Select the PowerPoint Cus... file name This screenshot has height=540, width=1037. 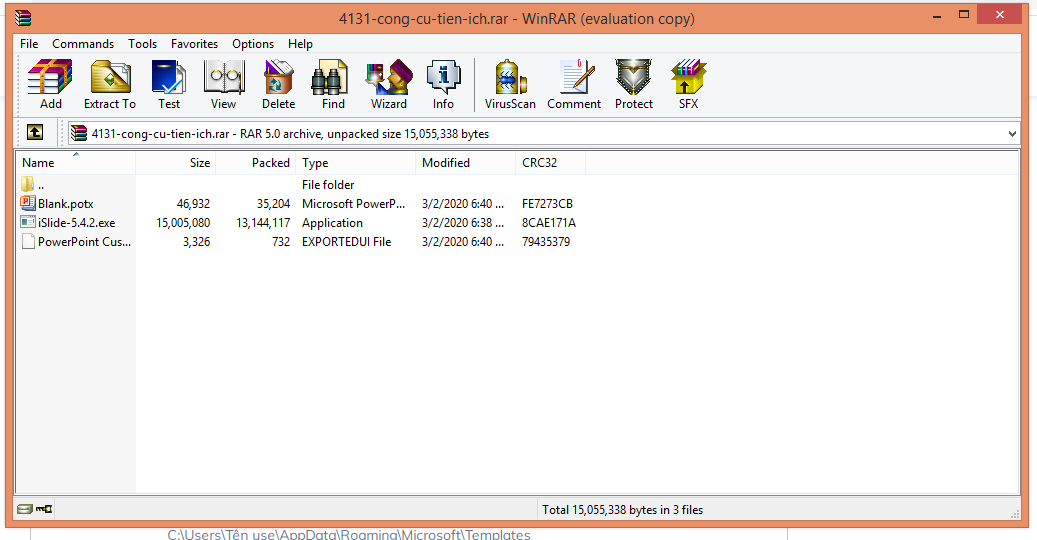coord(84,242)
